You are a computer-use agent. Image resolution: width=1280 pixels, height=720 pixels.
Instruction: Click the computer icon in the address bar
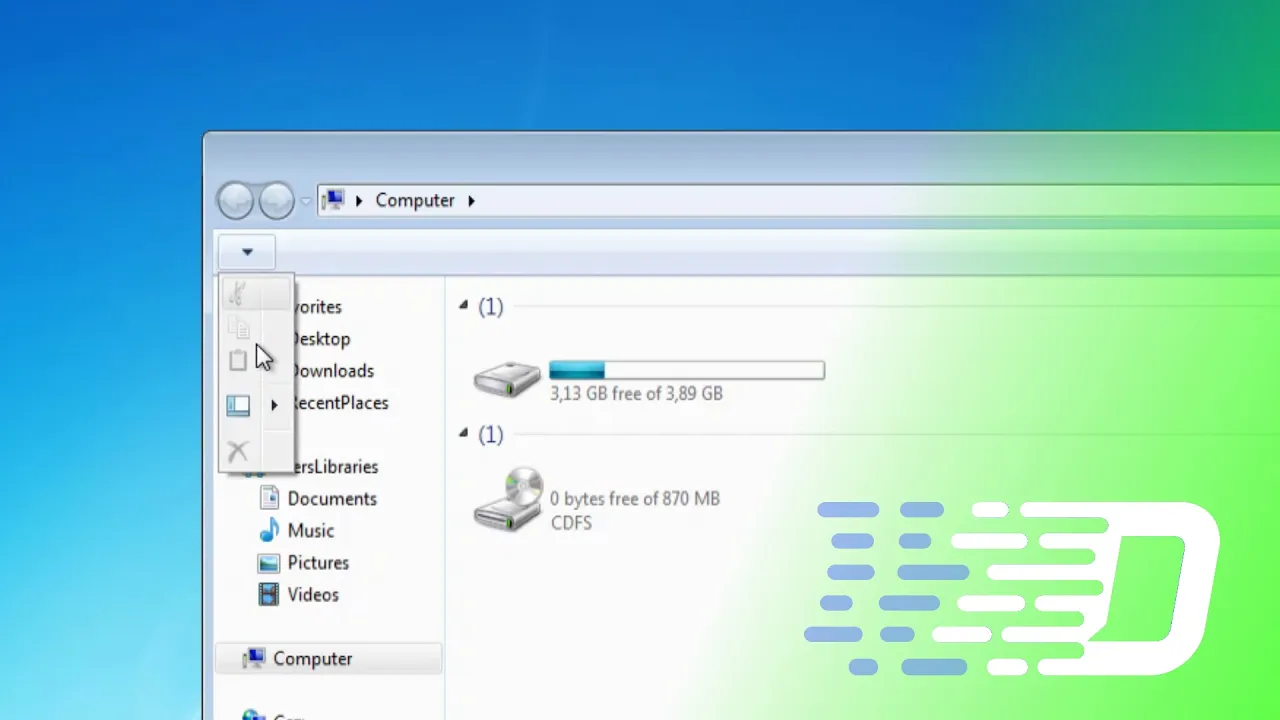coord(334,200)
